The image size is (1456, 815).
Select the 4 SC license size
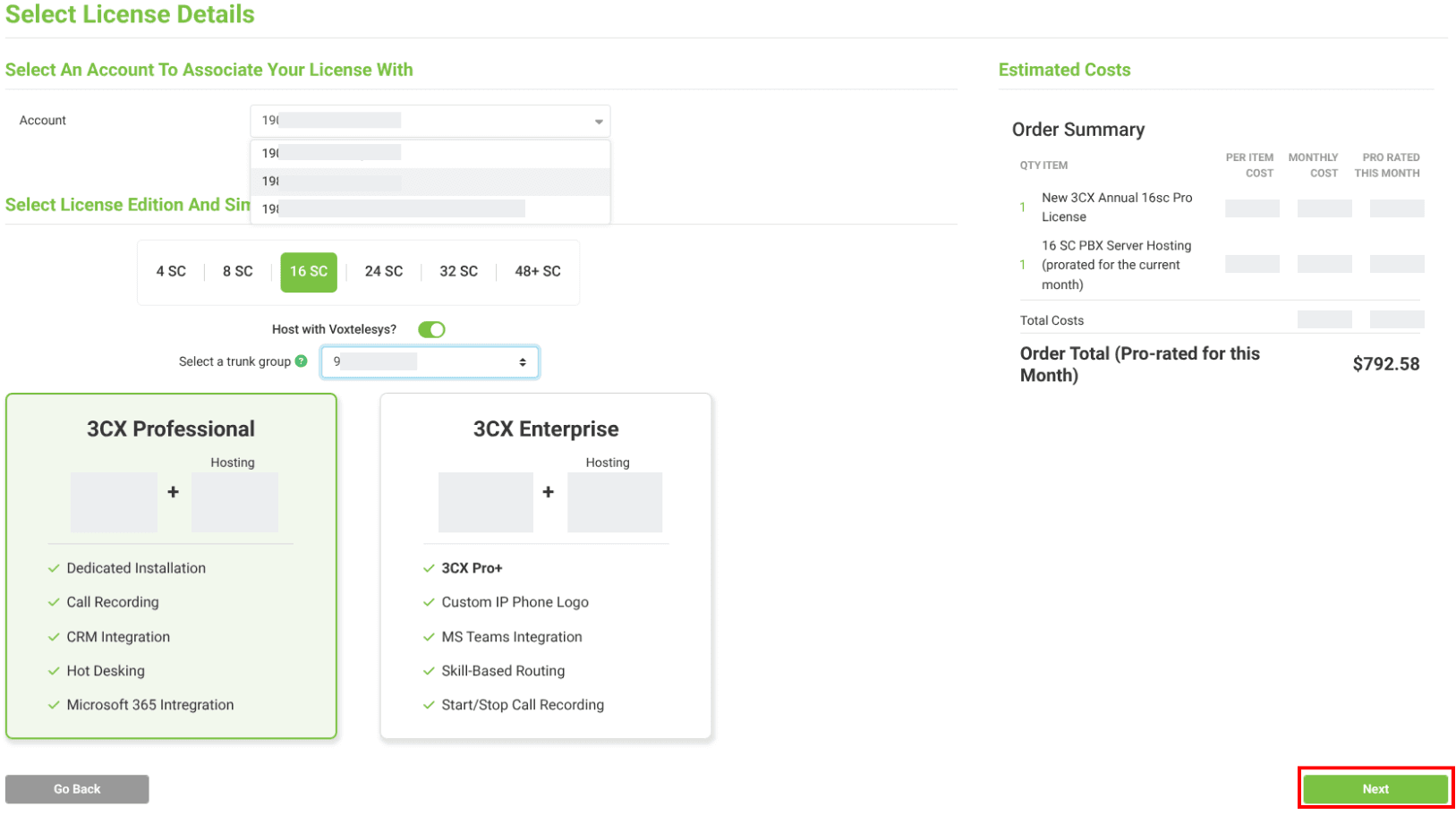[x=171, y=272]
